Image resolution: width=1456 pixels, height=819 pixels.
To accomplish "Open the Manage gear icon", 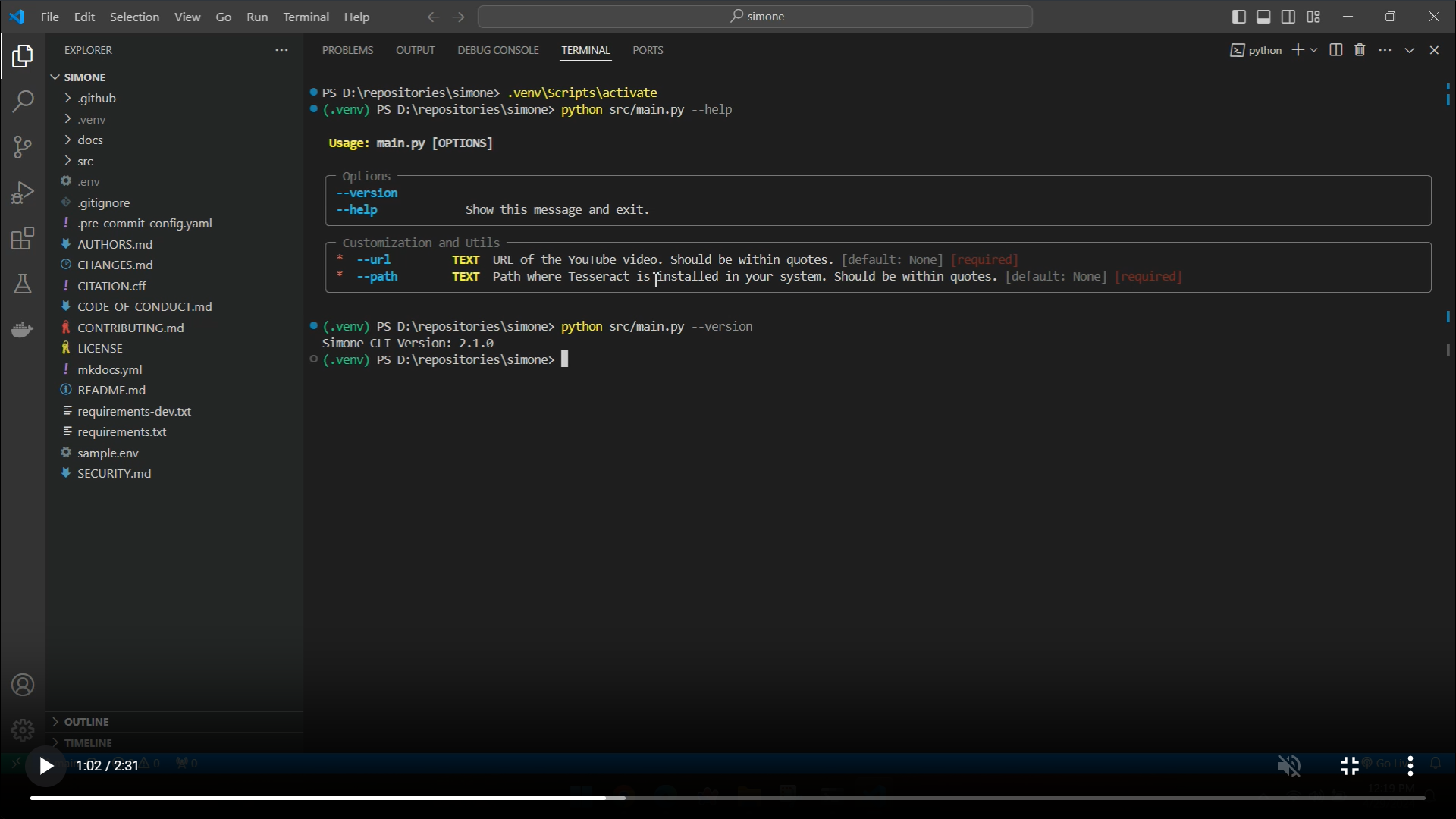I will point(23,730).
